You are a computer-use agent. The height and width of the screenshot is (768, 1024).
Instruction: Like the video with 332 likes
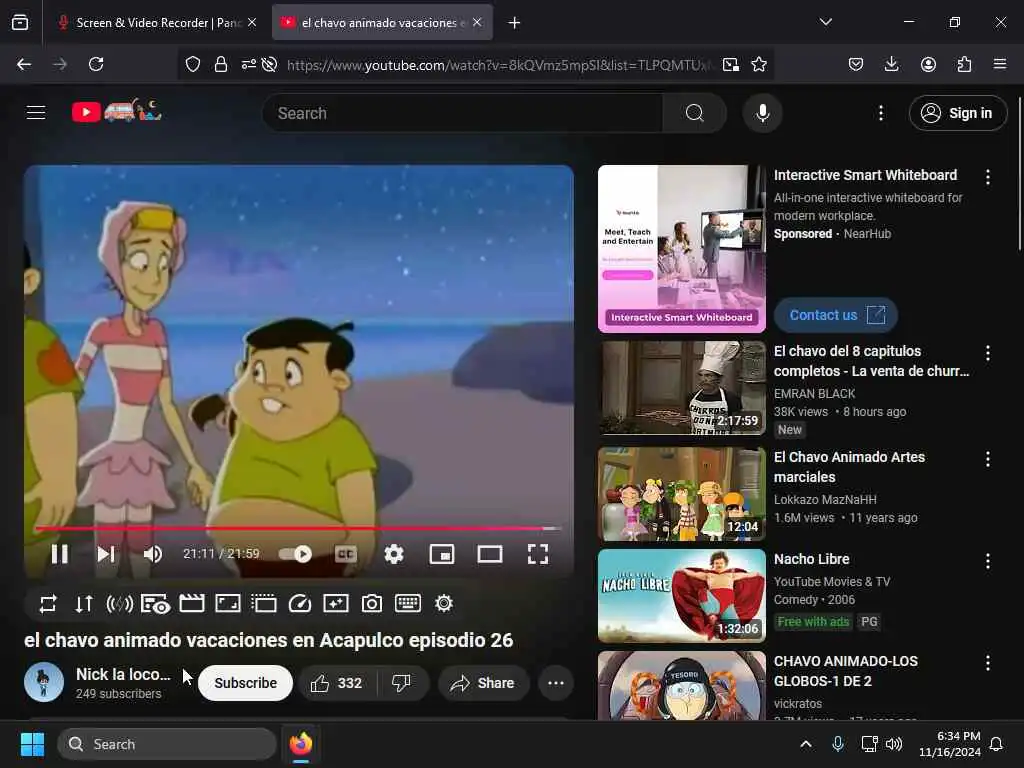336,683
